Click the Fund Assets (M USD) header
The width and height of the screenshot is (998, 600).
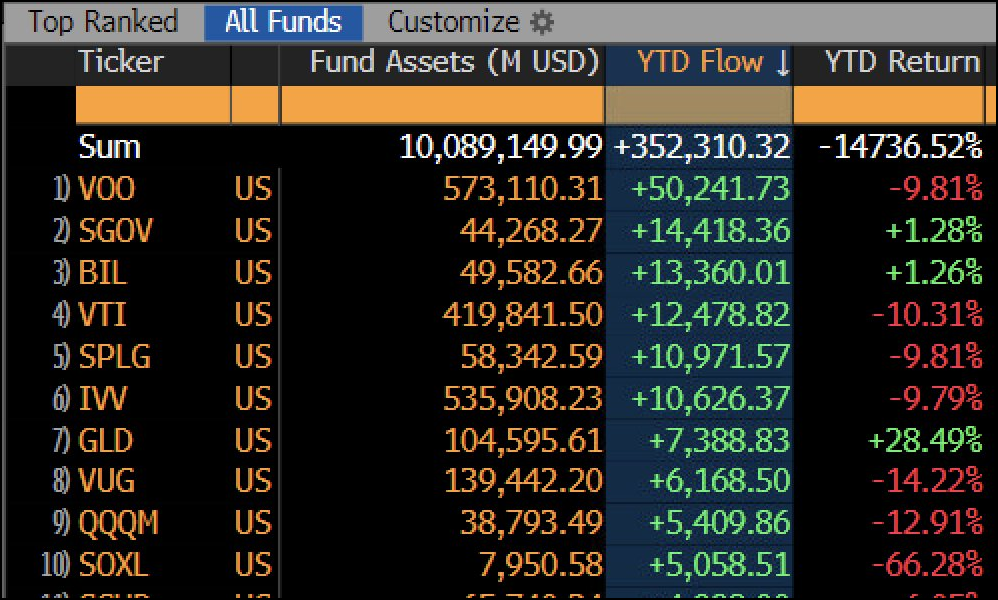[x=454, y=63]
